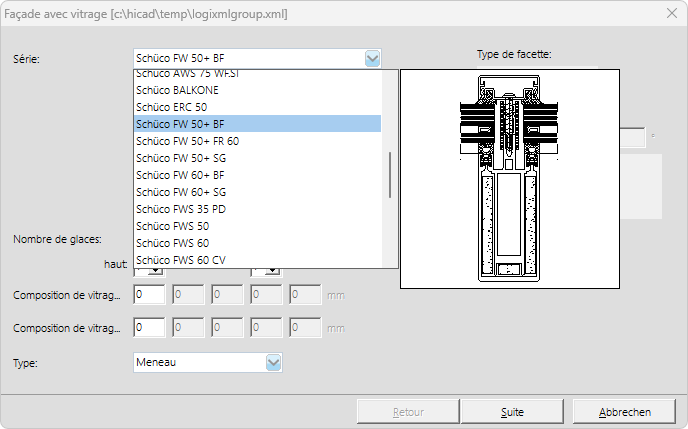The height and width of the screenshot is (429, 688).
Task: Click the second row's first composition field
Action: (x=149, y=327)
